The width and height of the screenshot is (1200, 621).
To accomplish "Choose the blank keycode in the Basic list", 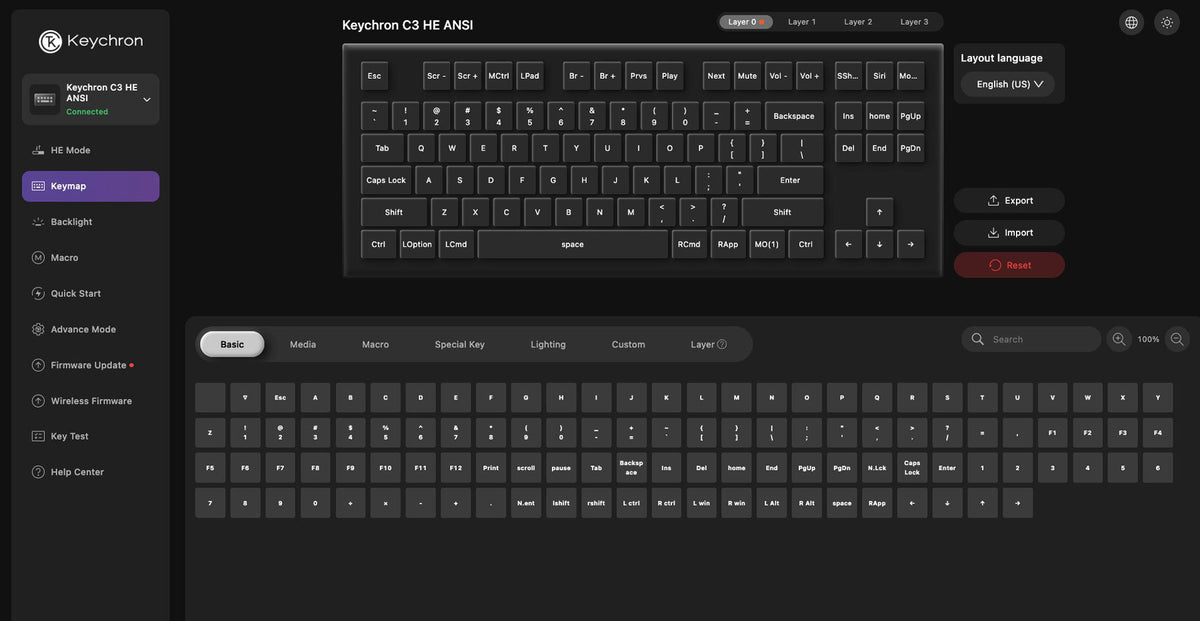I will click(210, 397).
